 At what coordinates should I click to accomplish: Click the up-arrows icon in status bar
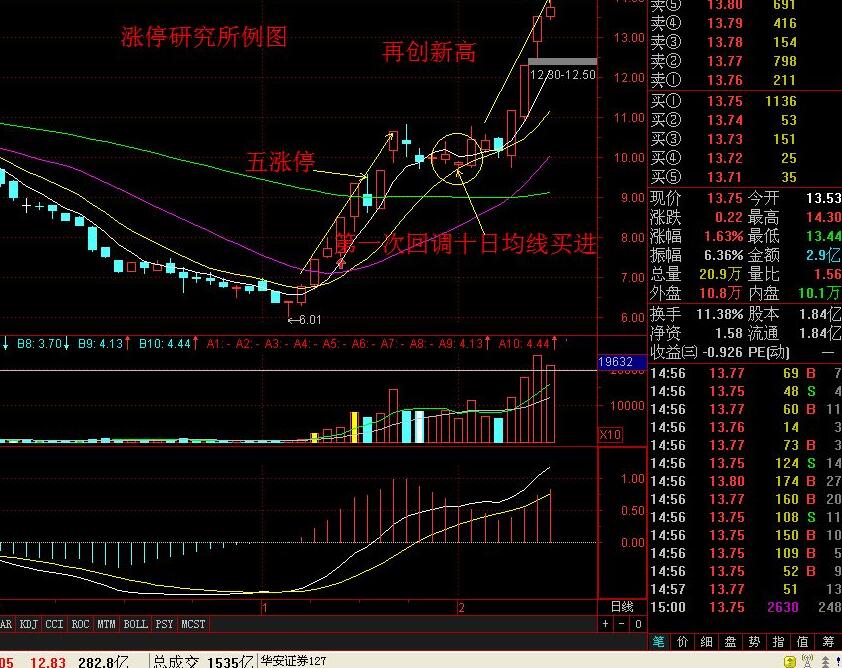(825, 661)
